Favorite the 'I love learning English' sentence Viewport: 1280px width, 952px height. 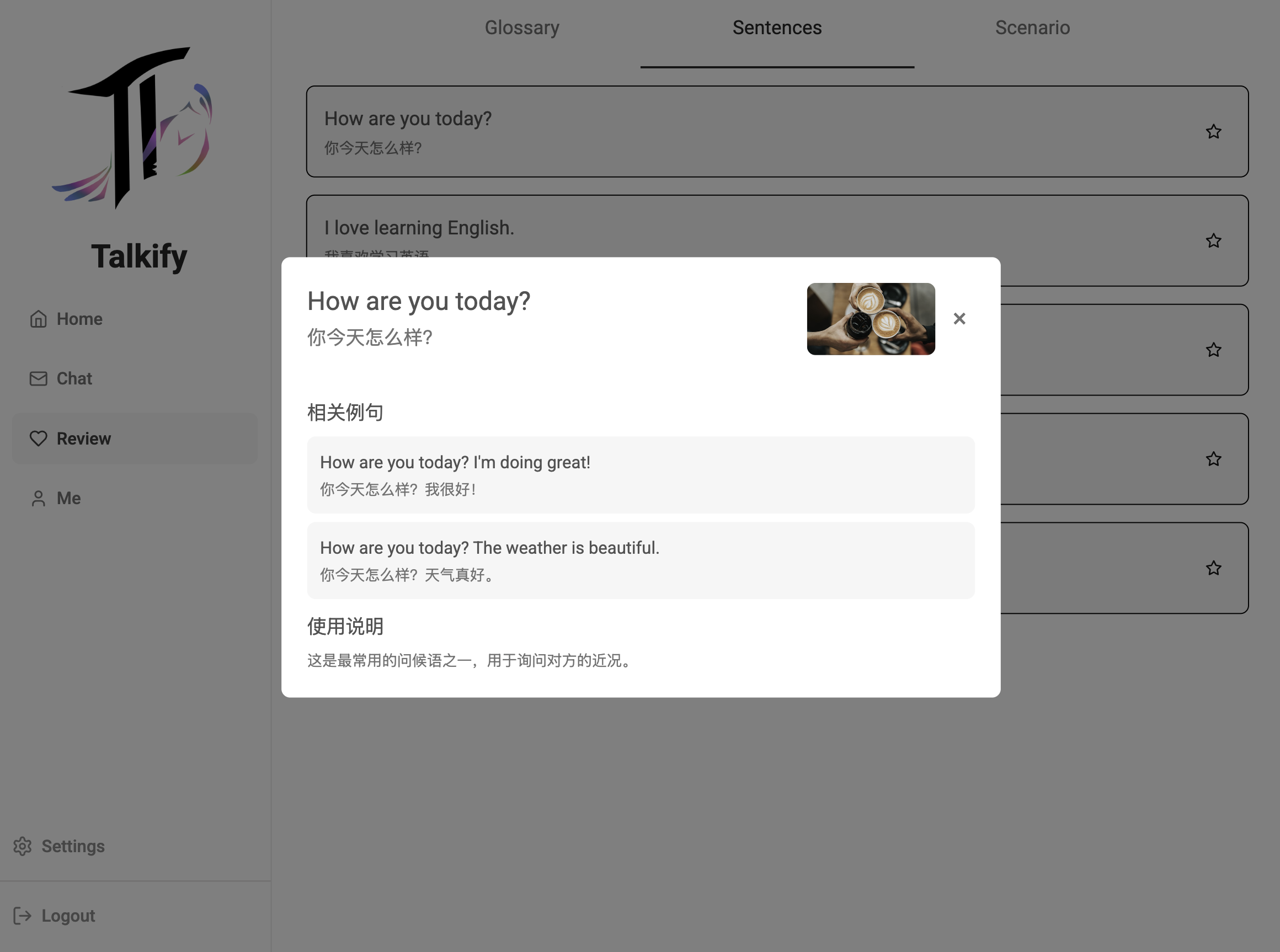tap(1213, 240)
